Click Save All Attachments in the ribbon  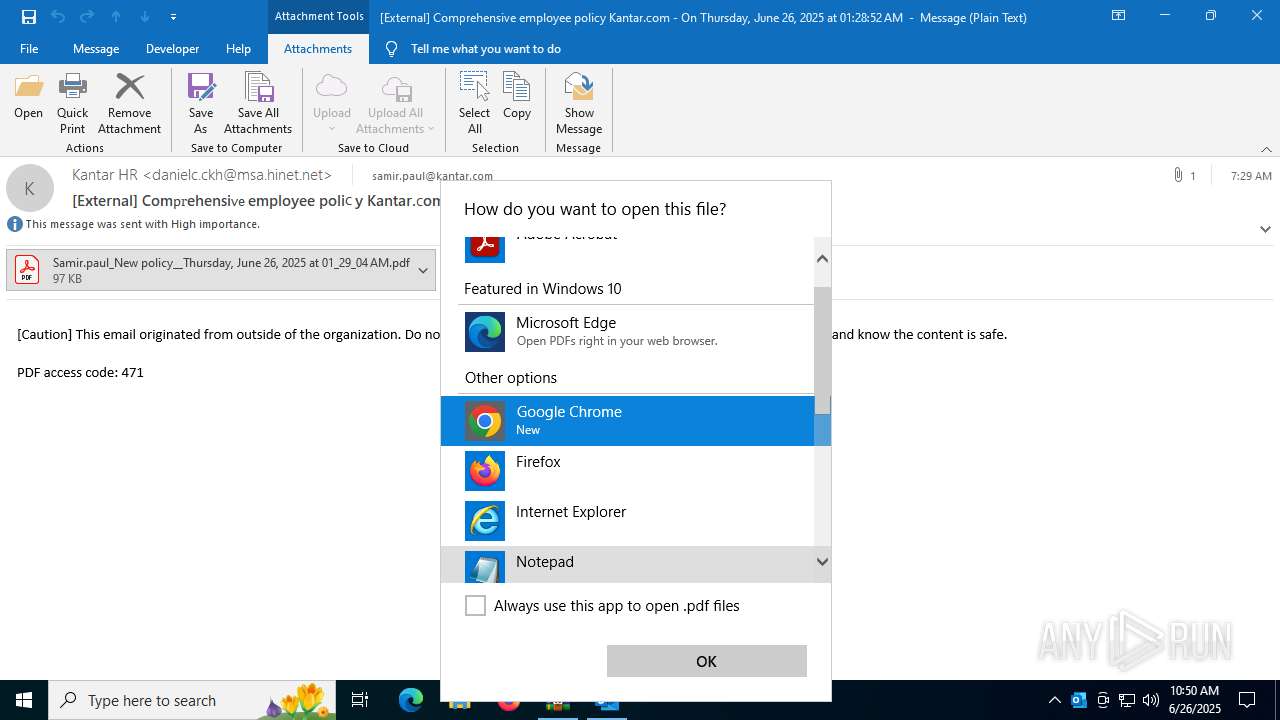point(258,104)
